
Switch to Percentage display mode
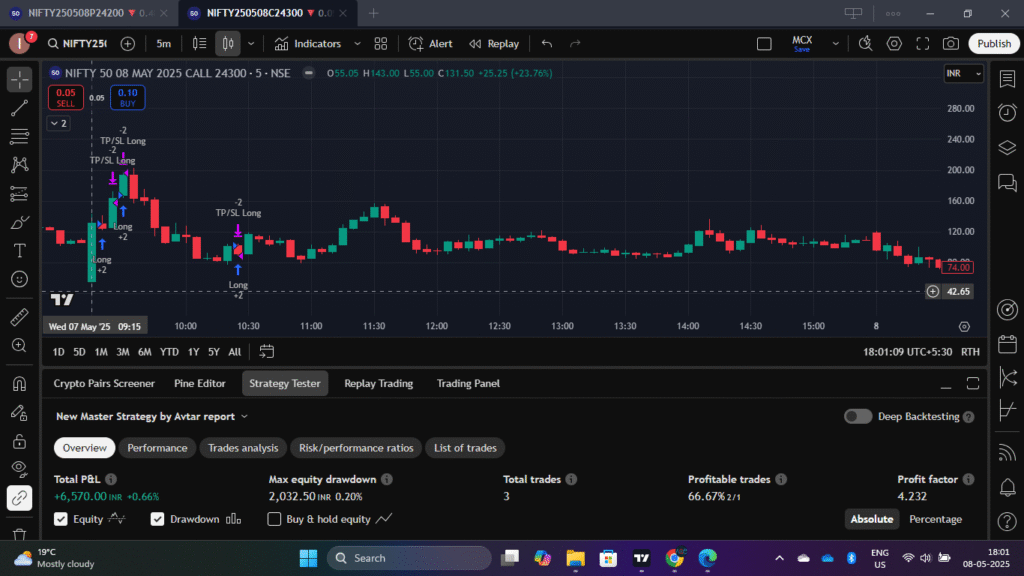[x=935, y=519]
